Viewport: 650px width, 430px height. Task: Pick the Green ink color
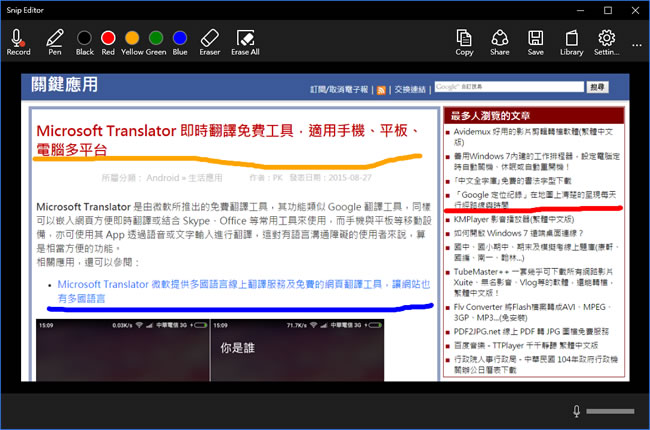(156, 42)
